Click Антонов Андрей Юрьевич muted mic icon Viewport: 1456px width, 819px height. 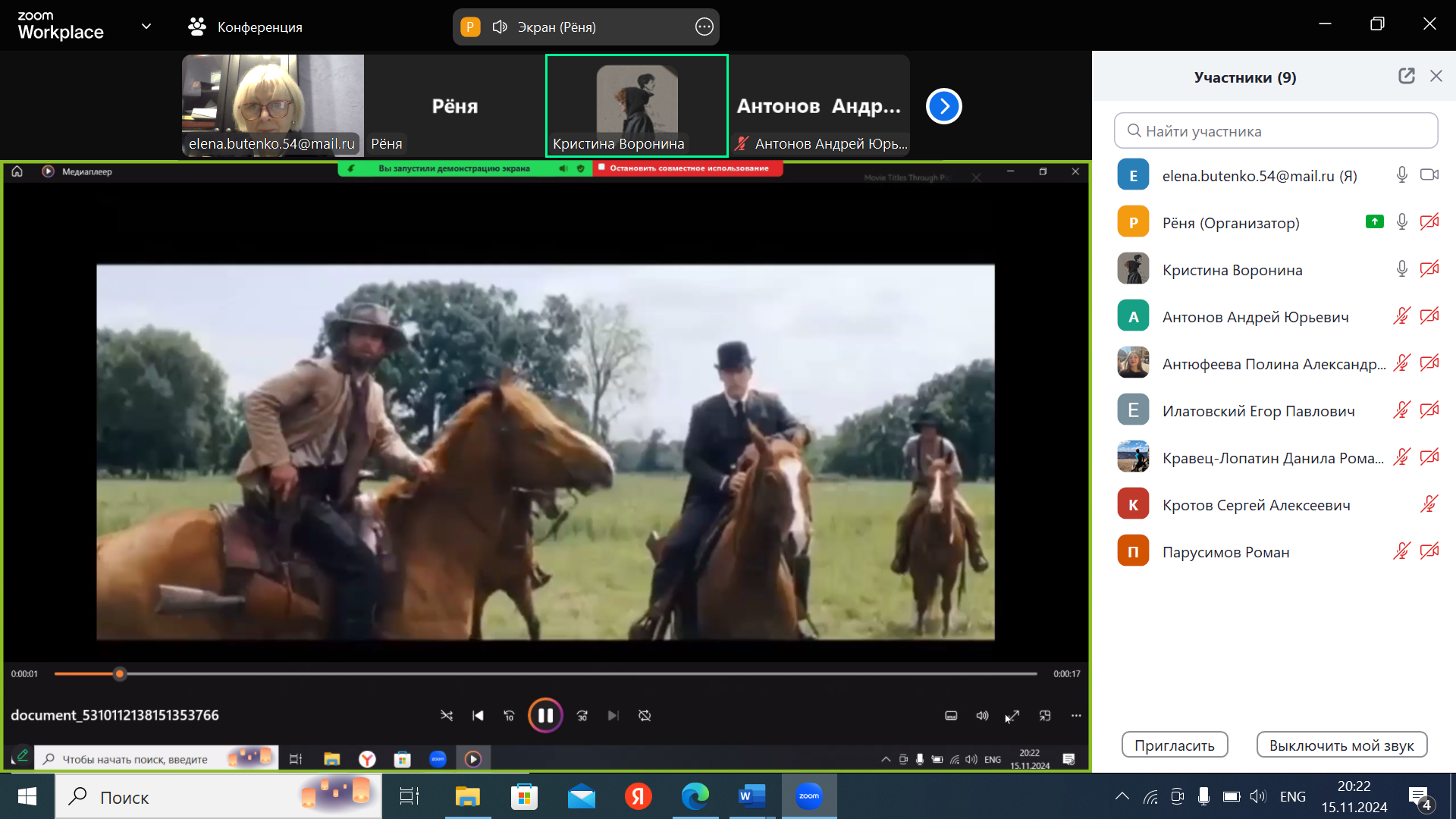(x=1402, y=316)
